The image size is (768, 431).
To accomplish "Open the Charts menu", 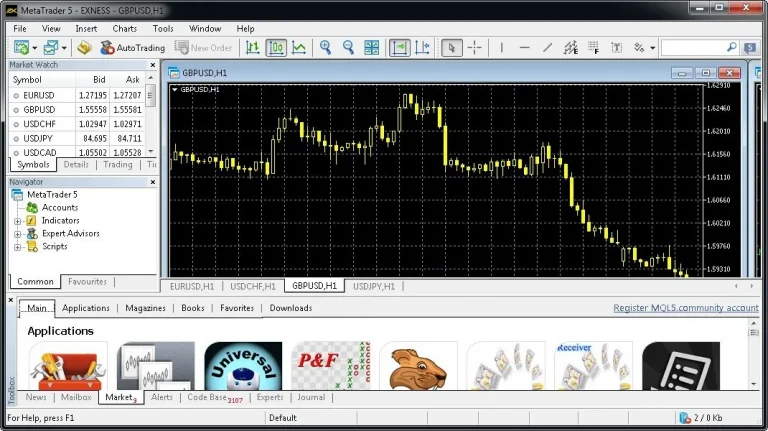I will [x=125, y=28].
